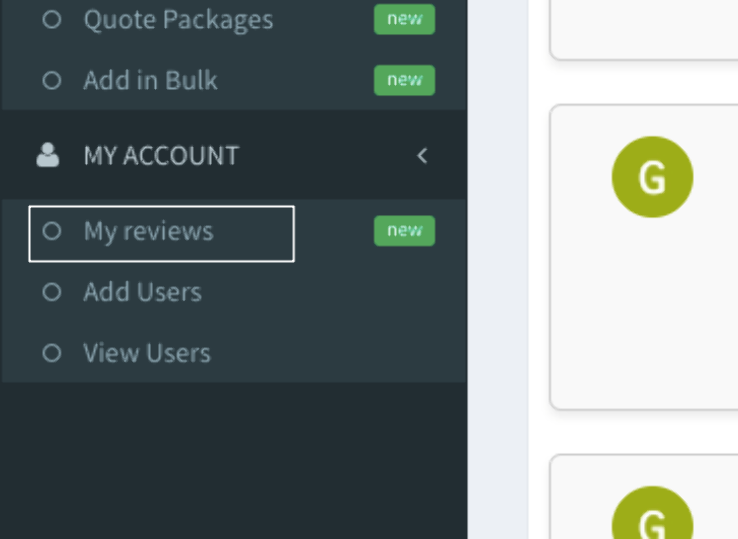Click the circle icon beside My reviews

coord(52,231)
